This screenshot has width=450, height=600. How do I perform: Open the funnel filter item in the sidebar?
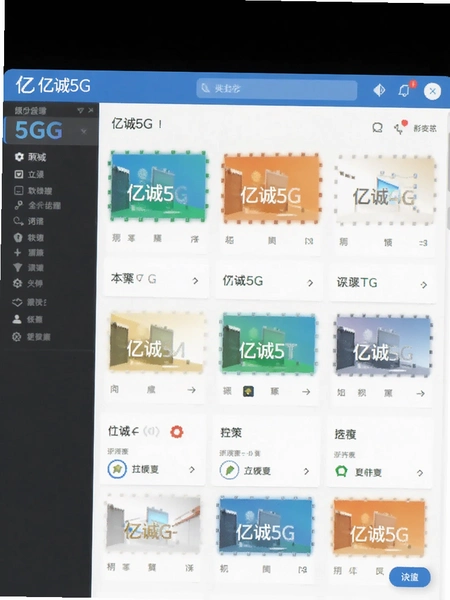(29, 267)
